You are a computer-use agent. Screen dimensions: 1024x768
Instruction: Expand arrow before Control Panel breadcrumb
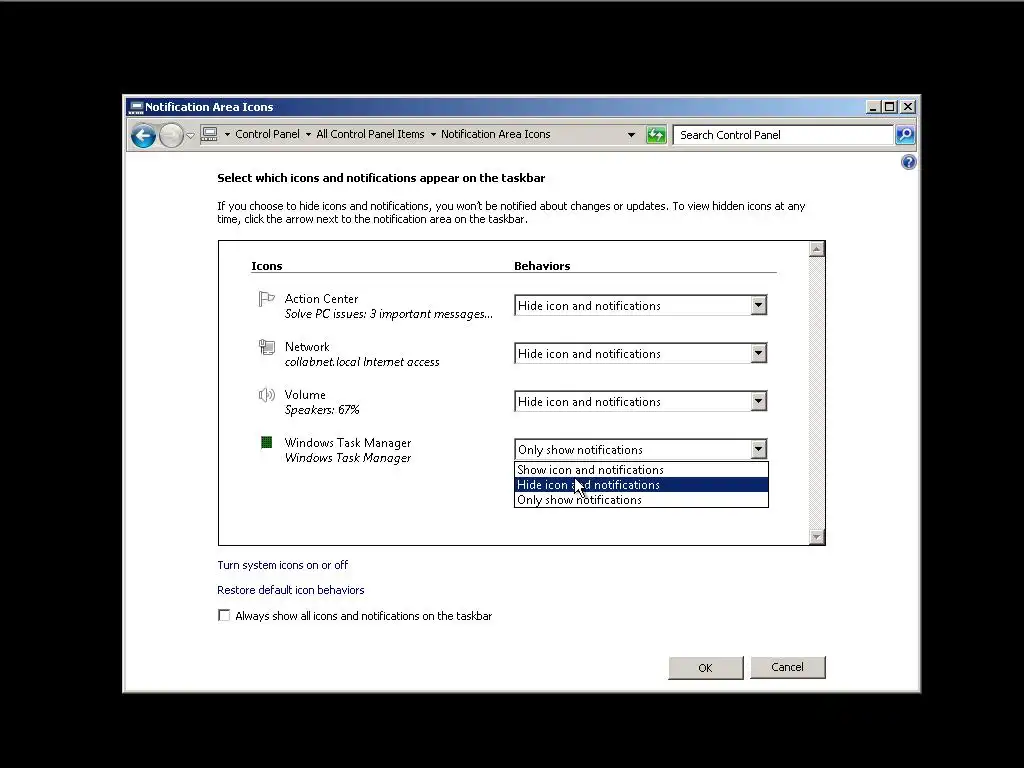pos(227,135)
